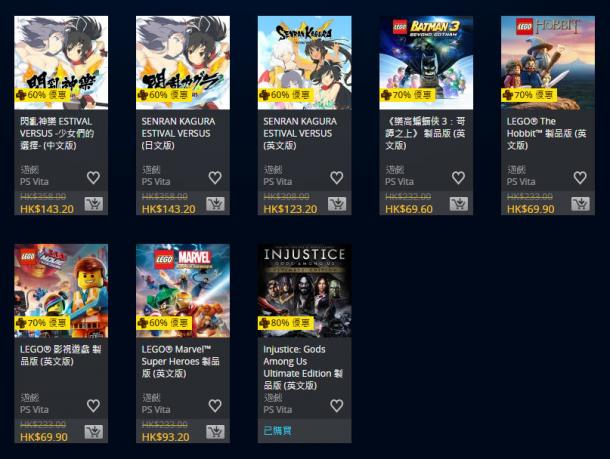Select the HK$69.90 LEGO Movie price

[x=44, y=437]
